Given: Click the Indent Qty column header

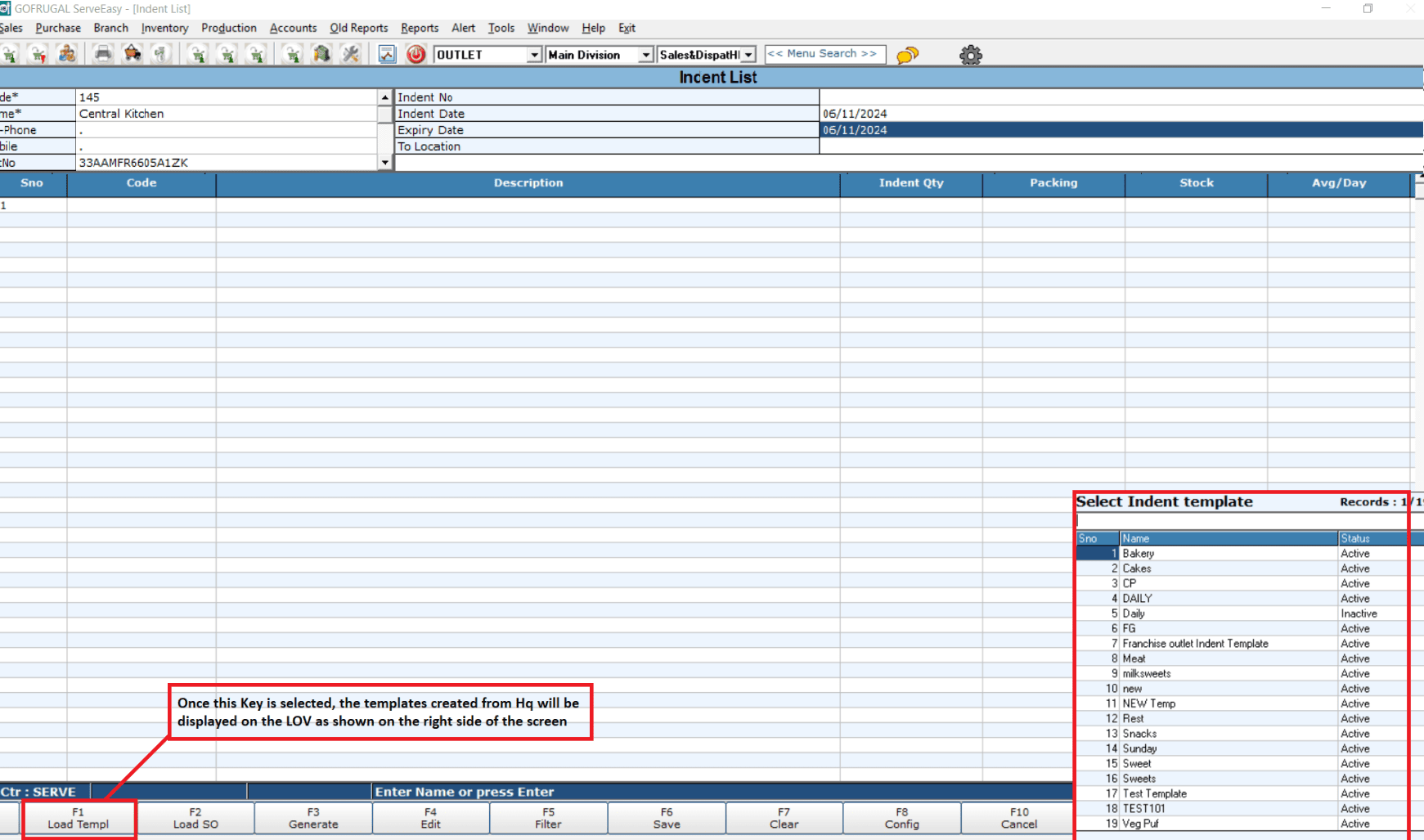Looking at the screenshot, I should [x=911, y=183].
